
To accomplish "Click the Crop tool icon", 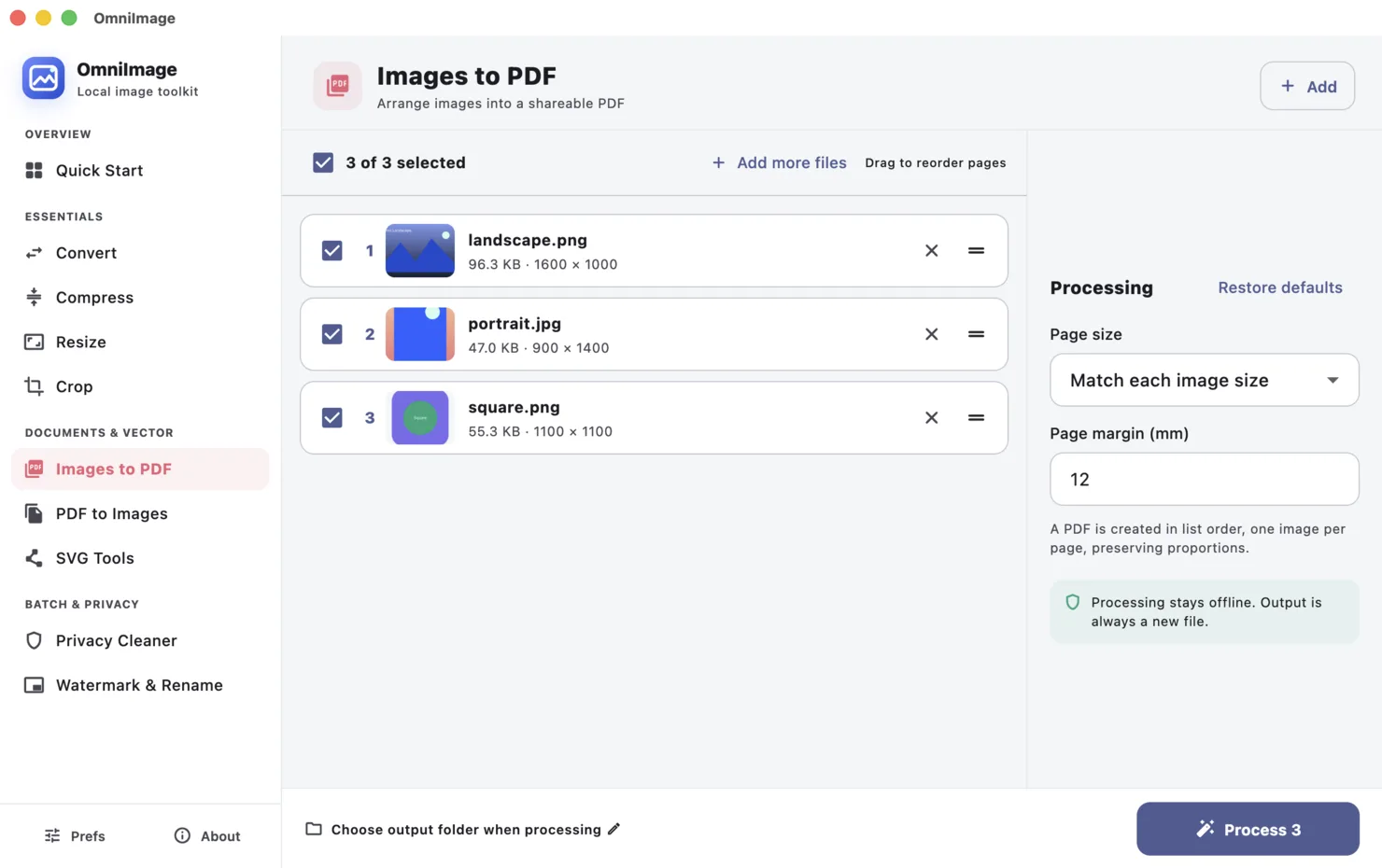I will (x=34, y=386).
